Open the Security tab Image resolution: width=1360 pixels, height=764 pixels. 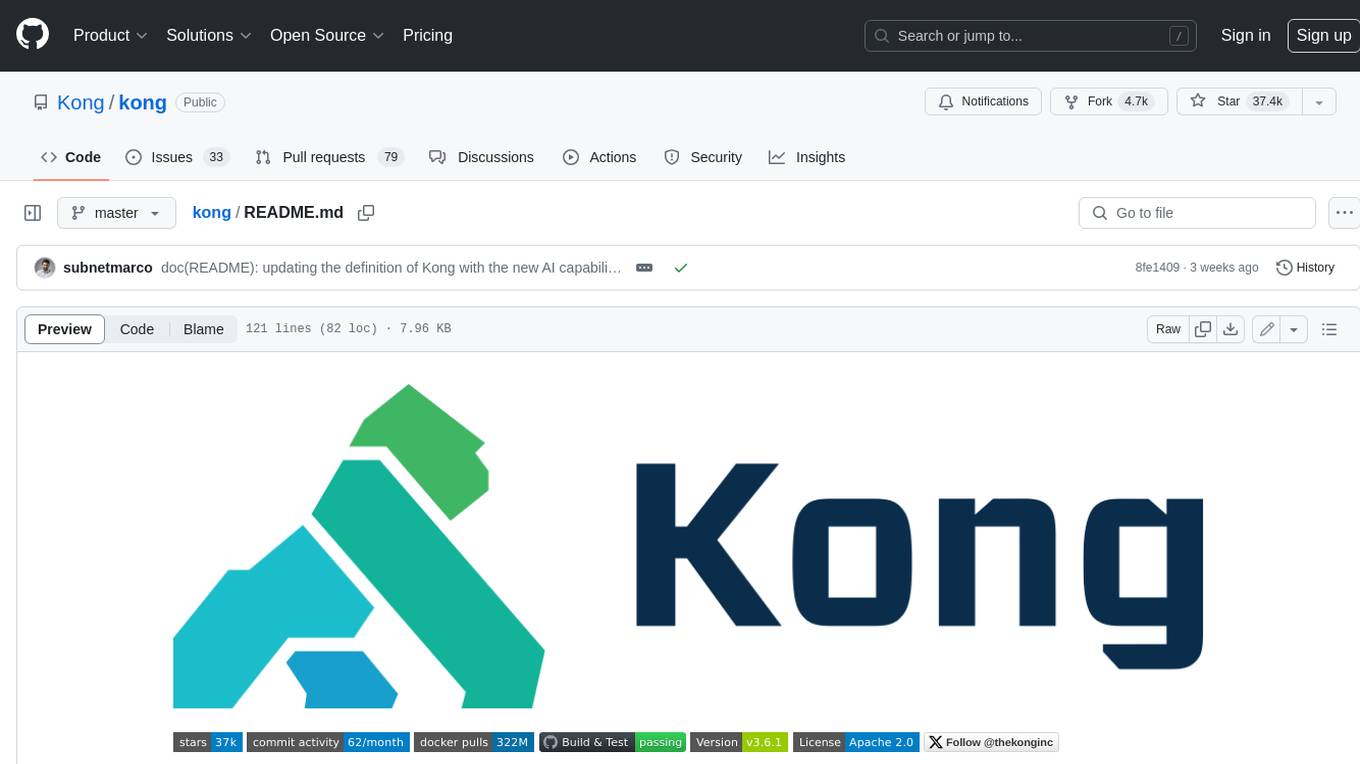pos(703,157)
